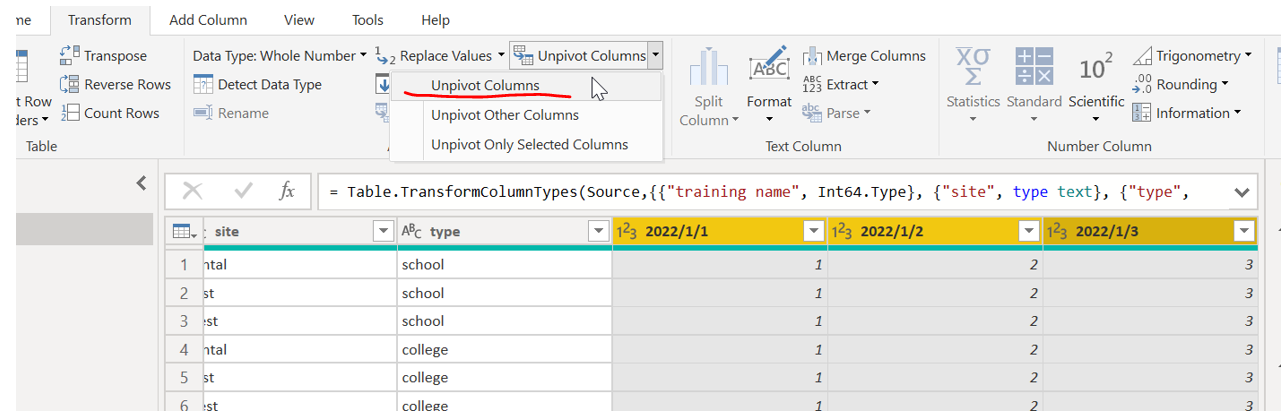Click the arrow beside Unpivot Columns button
This screenshot has height=414, width=1281.
pyautogui.click(x=655, y=56)
